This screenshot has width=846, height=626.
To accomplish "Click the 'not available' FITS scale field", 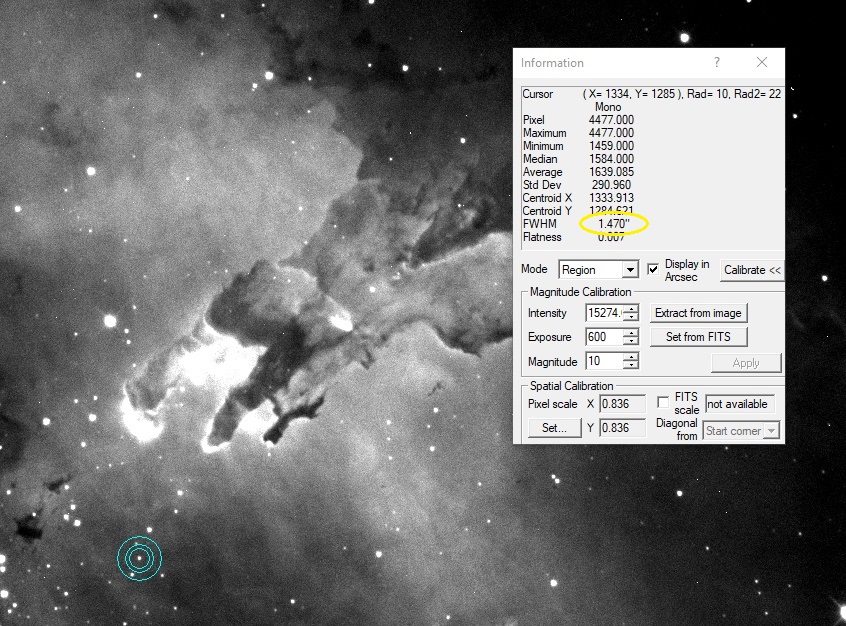I will [x=740, y=404].
